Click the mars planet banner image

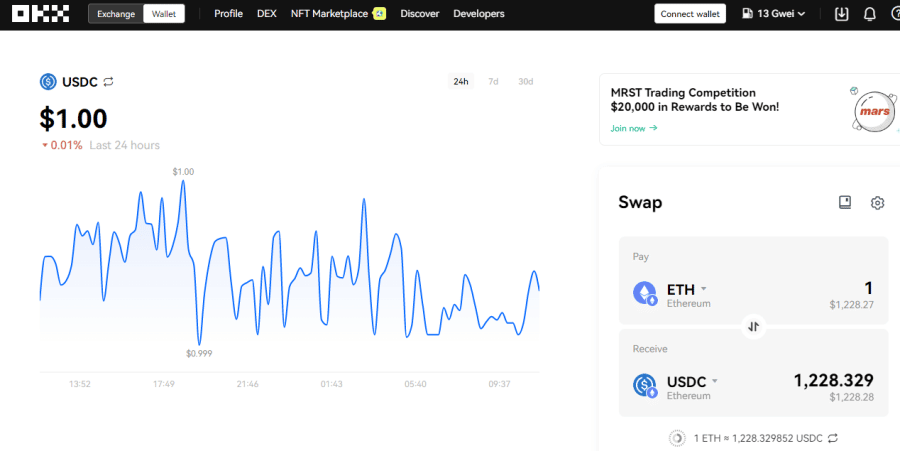874,110
